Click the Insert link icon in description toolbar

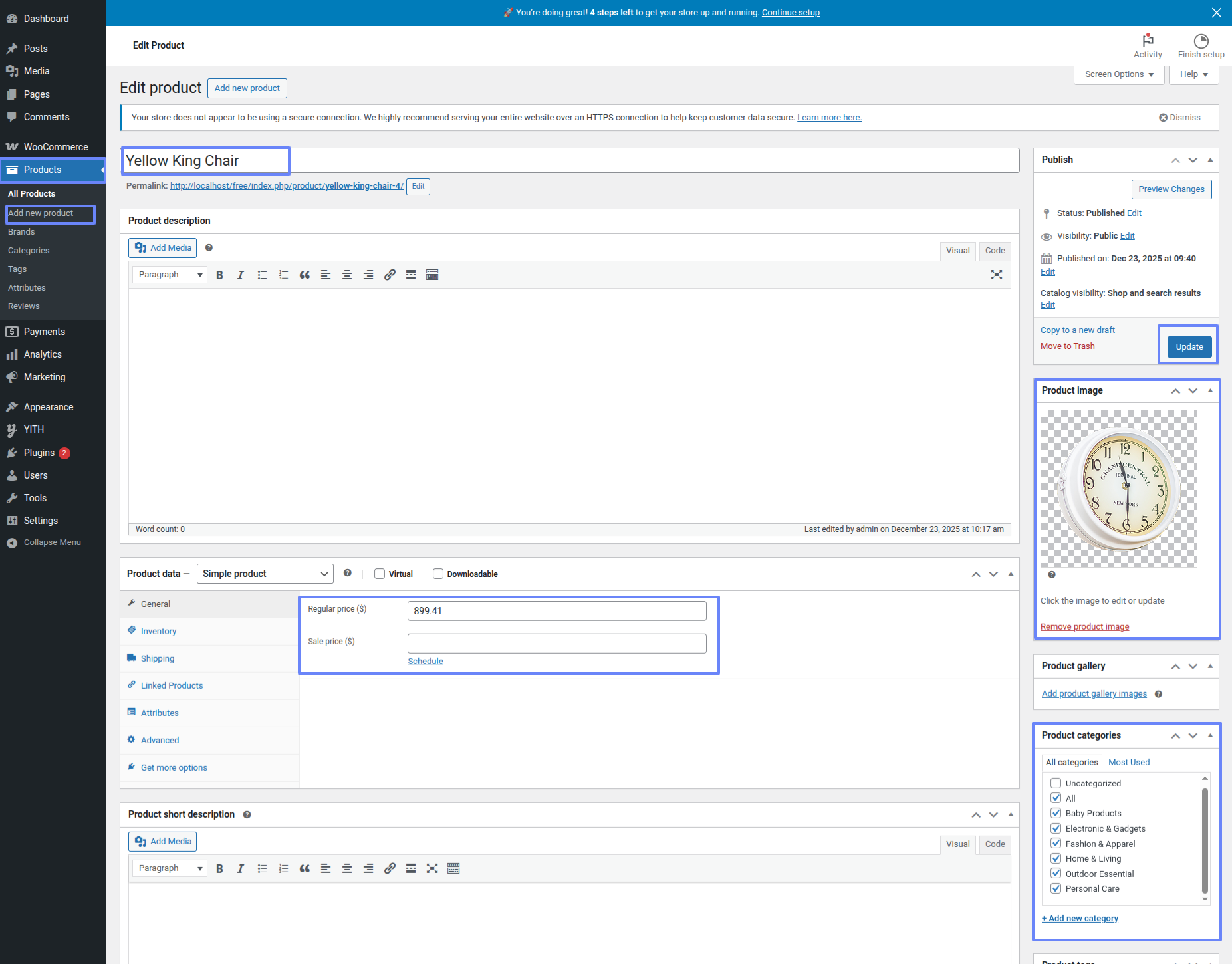(x=390, y=275)
